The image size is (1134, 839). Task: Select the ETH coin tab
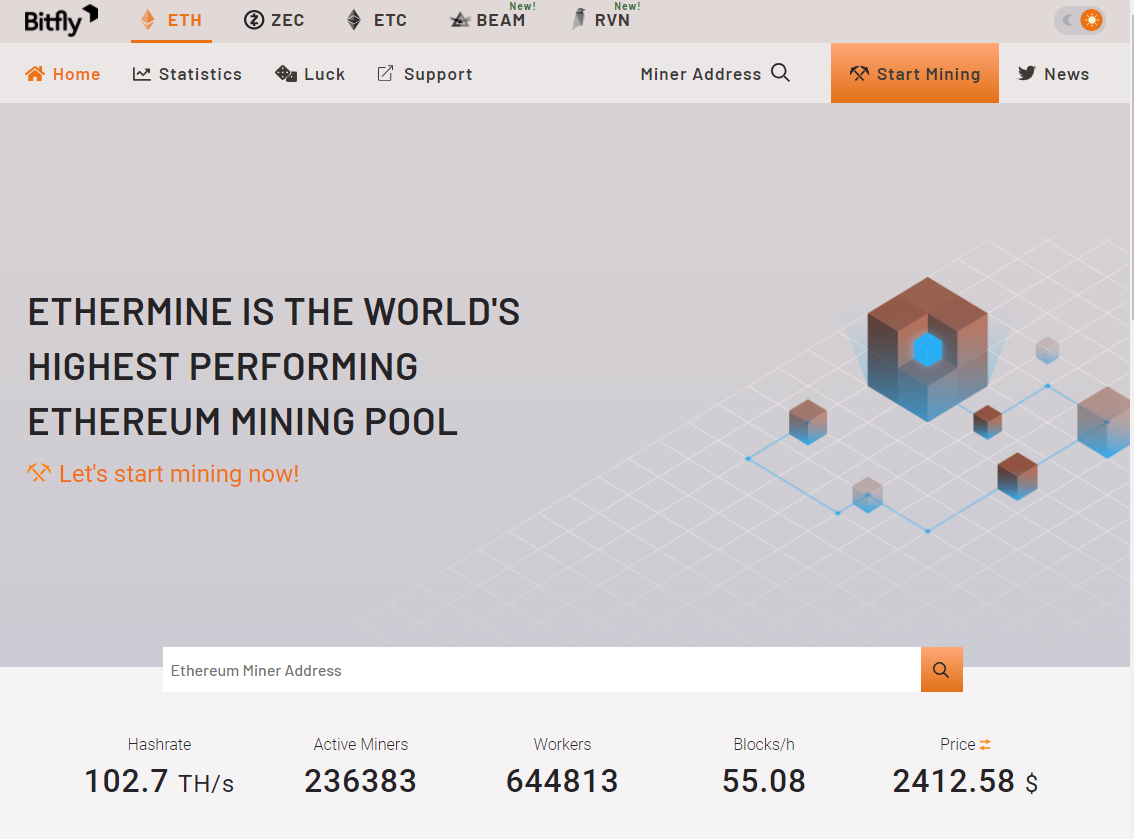(171, 20)
